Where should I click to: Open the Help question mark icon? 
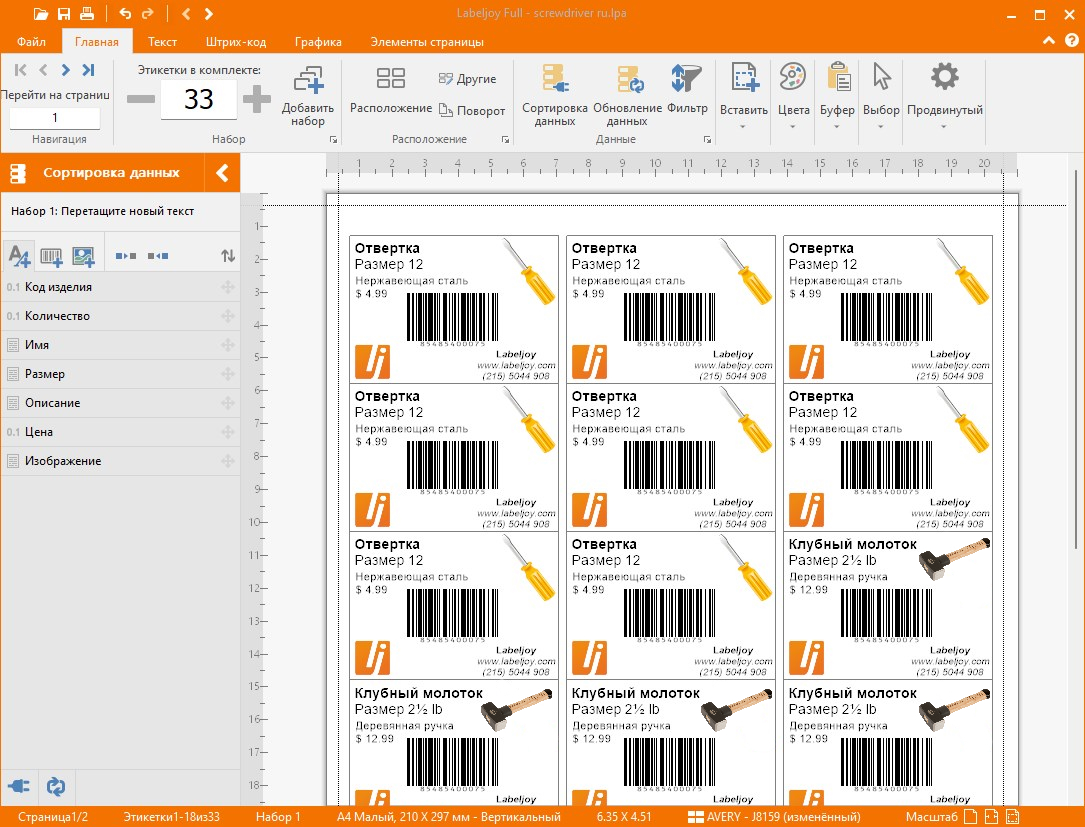pyautogui.click(x=1071, y=41)
